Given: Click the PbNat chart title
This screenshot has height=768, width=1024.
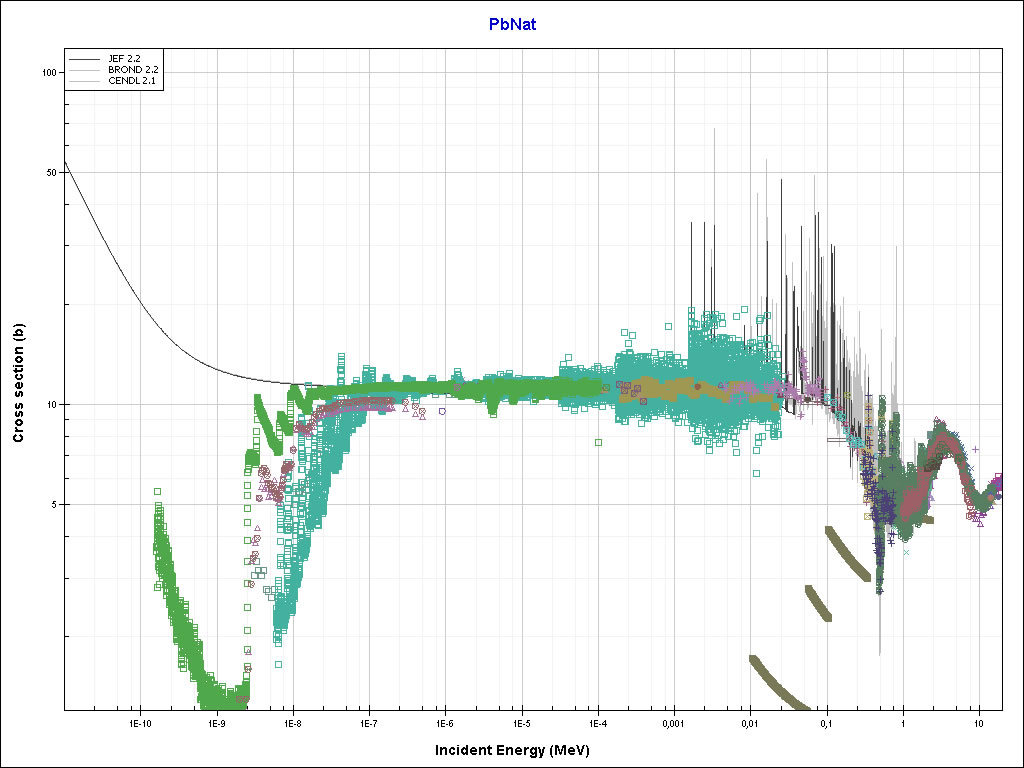Looking at the screenshot, I should (512, 24).
